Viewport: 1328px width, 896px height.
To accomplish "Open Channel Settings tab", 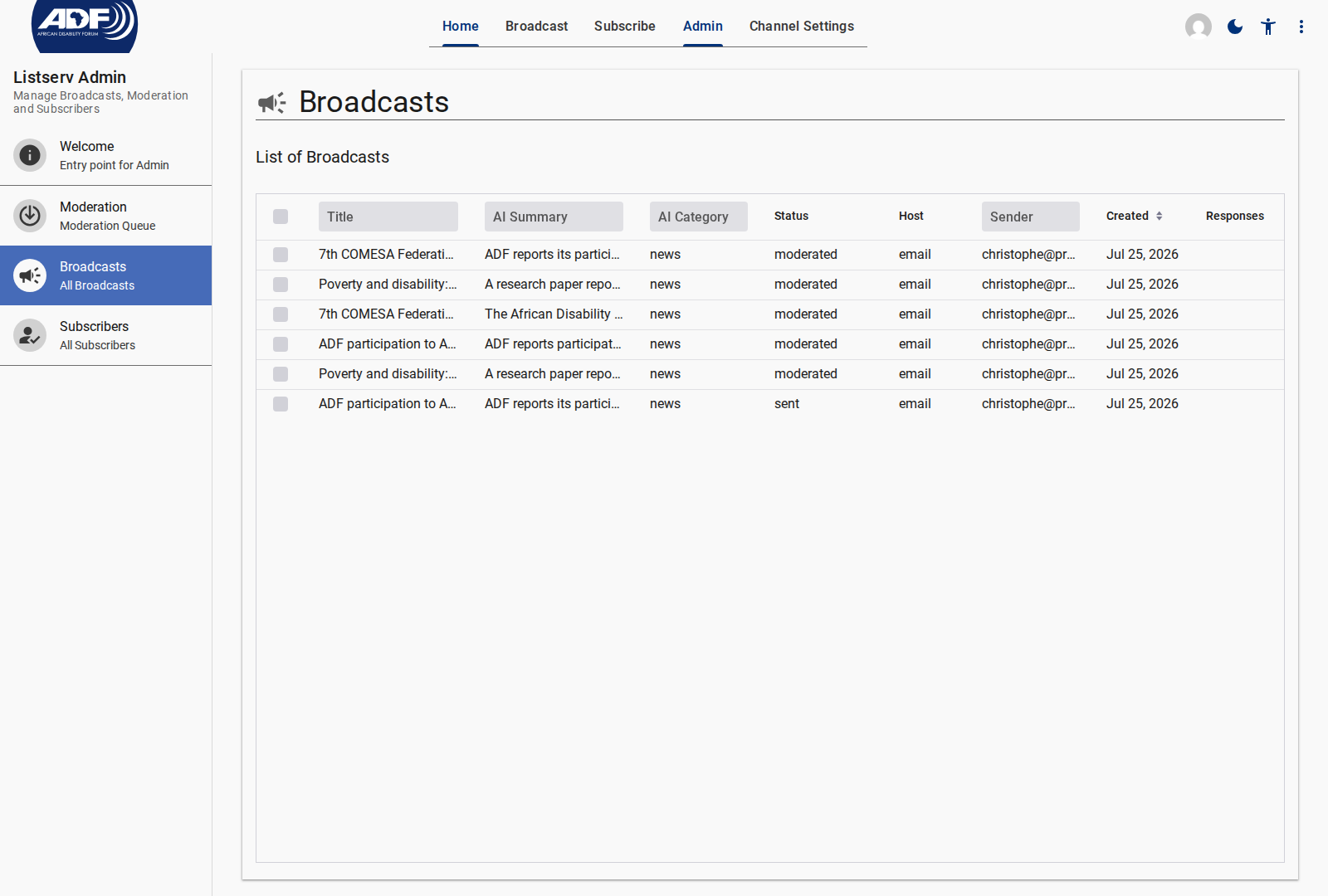I will 802,27.
